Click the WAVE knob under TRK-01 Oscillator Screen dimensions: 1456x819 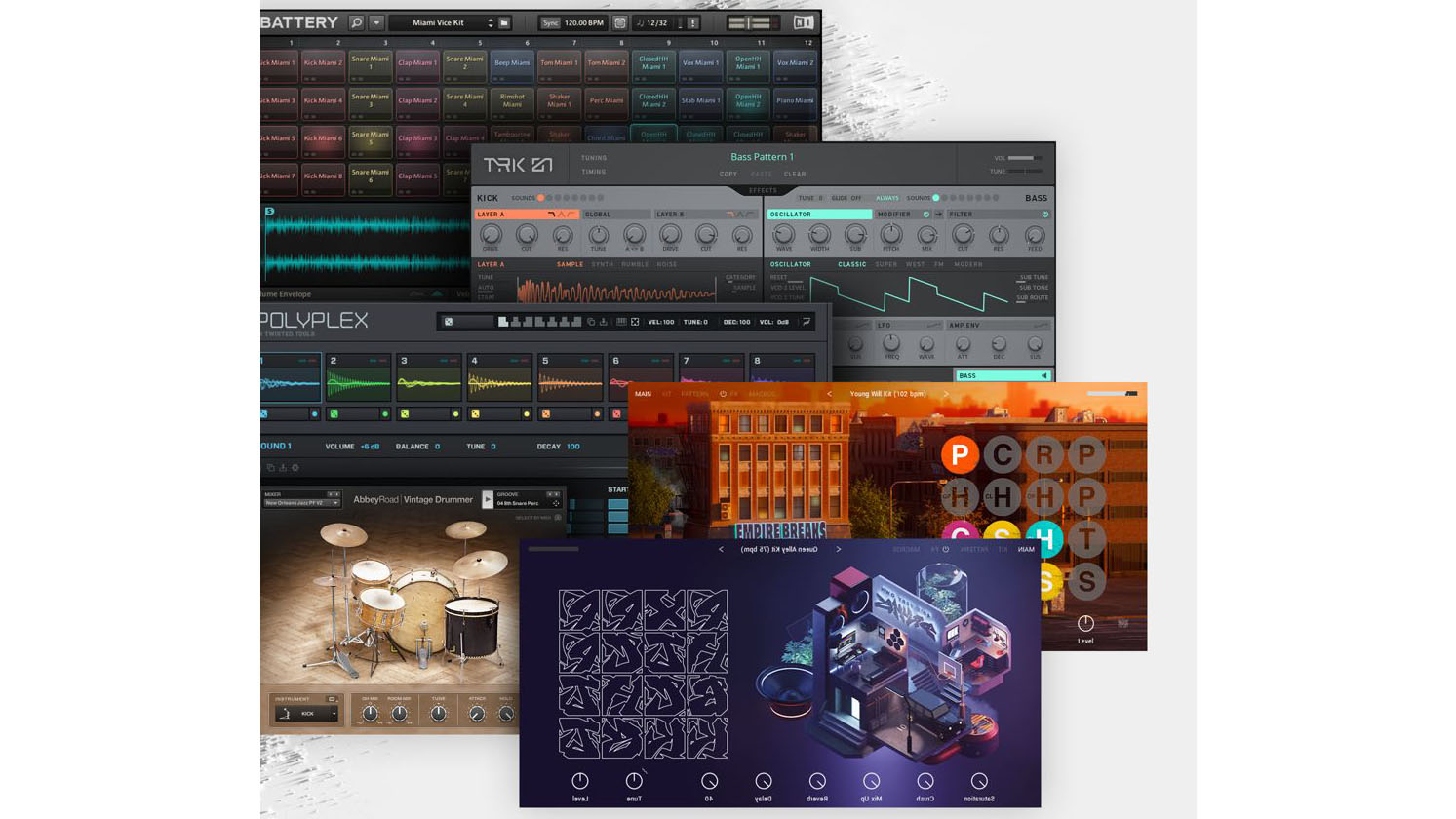[x=784, y=234]
